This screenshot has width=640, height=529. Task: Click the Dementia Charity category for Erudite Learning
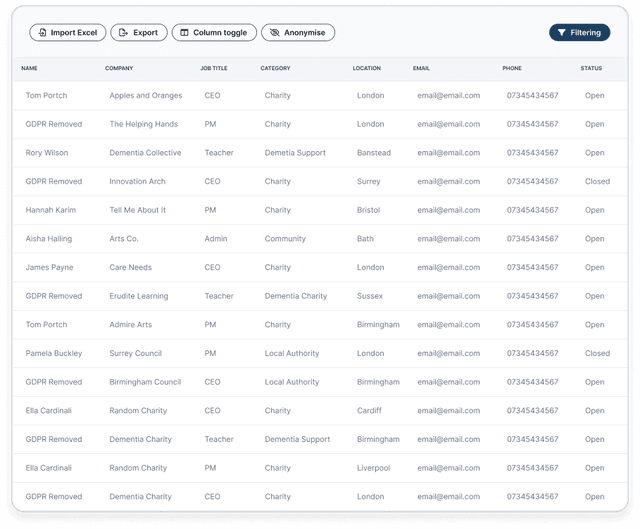[296, 296]
